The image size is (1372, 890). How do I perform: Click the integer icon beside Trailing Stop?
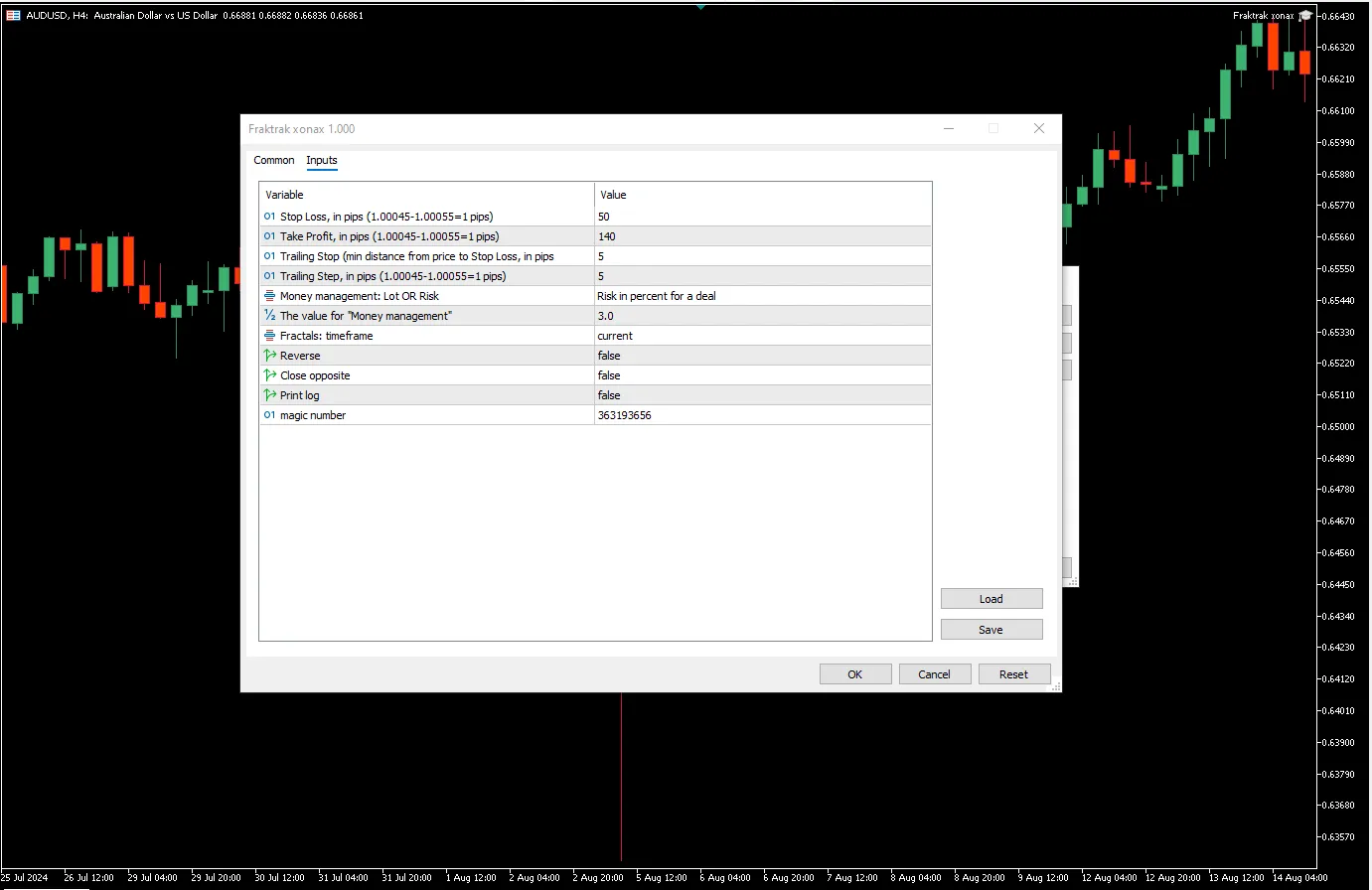tap(269, 256)
